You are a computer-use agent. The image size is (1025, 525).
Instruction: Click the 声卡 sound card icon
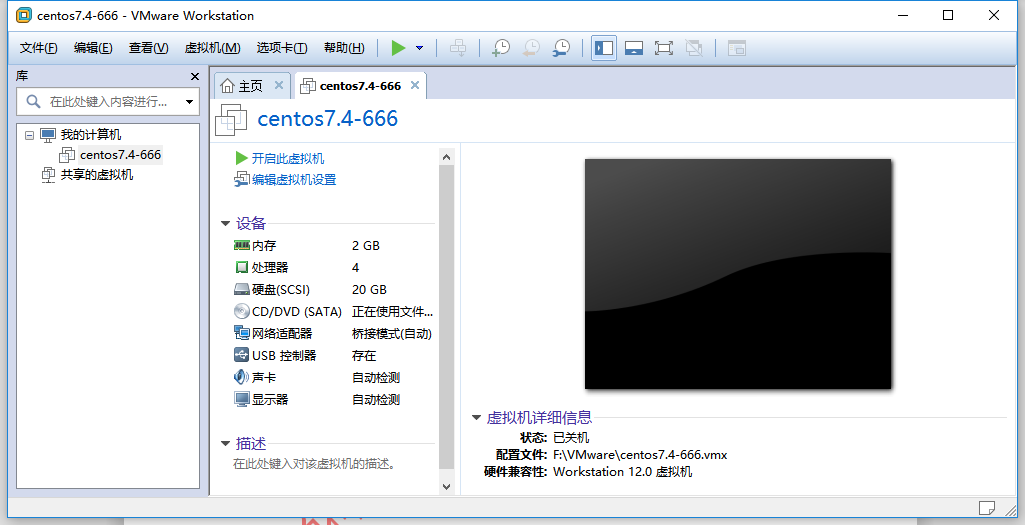pyautogui.click(x=241, y=377)
